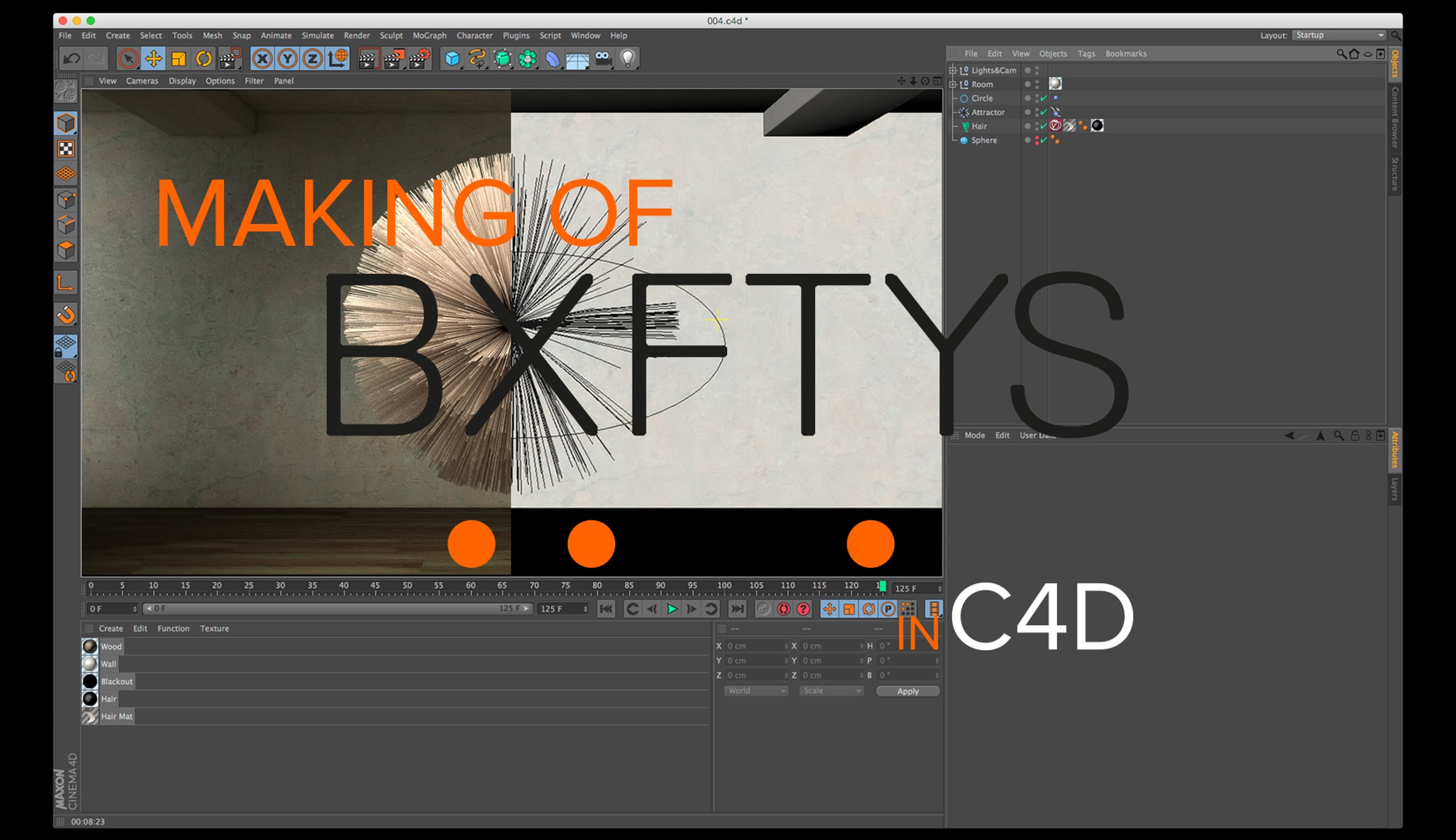Select Points mode in left sidebar

[x=66, y=200]
